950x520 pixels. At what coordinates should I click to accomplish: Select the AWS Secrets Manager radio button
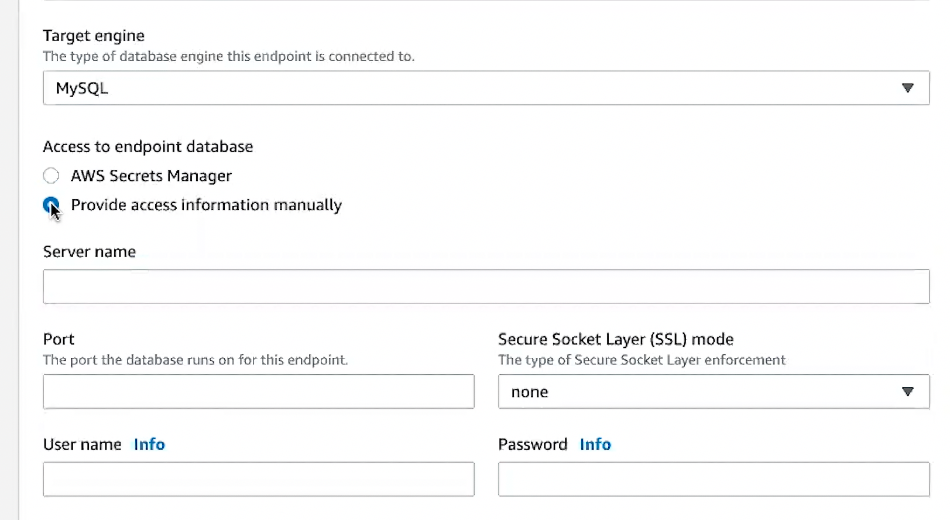coord(51,176)
